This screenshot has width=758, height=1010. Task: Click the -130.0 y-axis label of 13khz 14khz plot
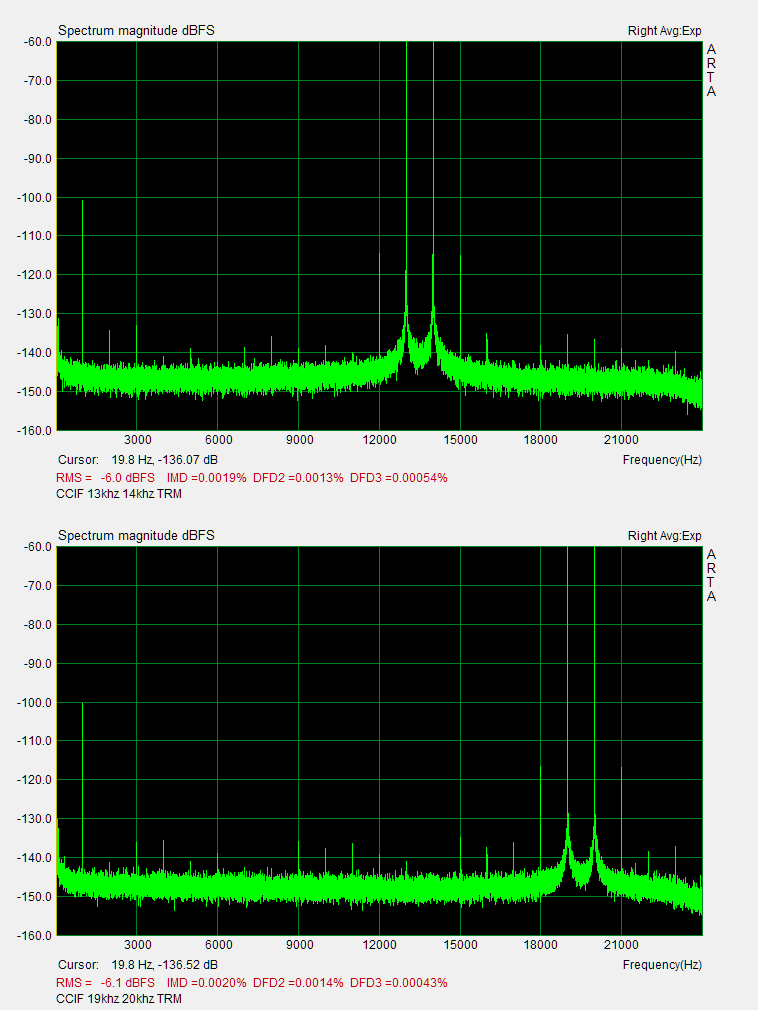[x=34, y=314]
